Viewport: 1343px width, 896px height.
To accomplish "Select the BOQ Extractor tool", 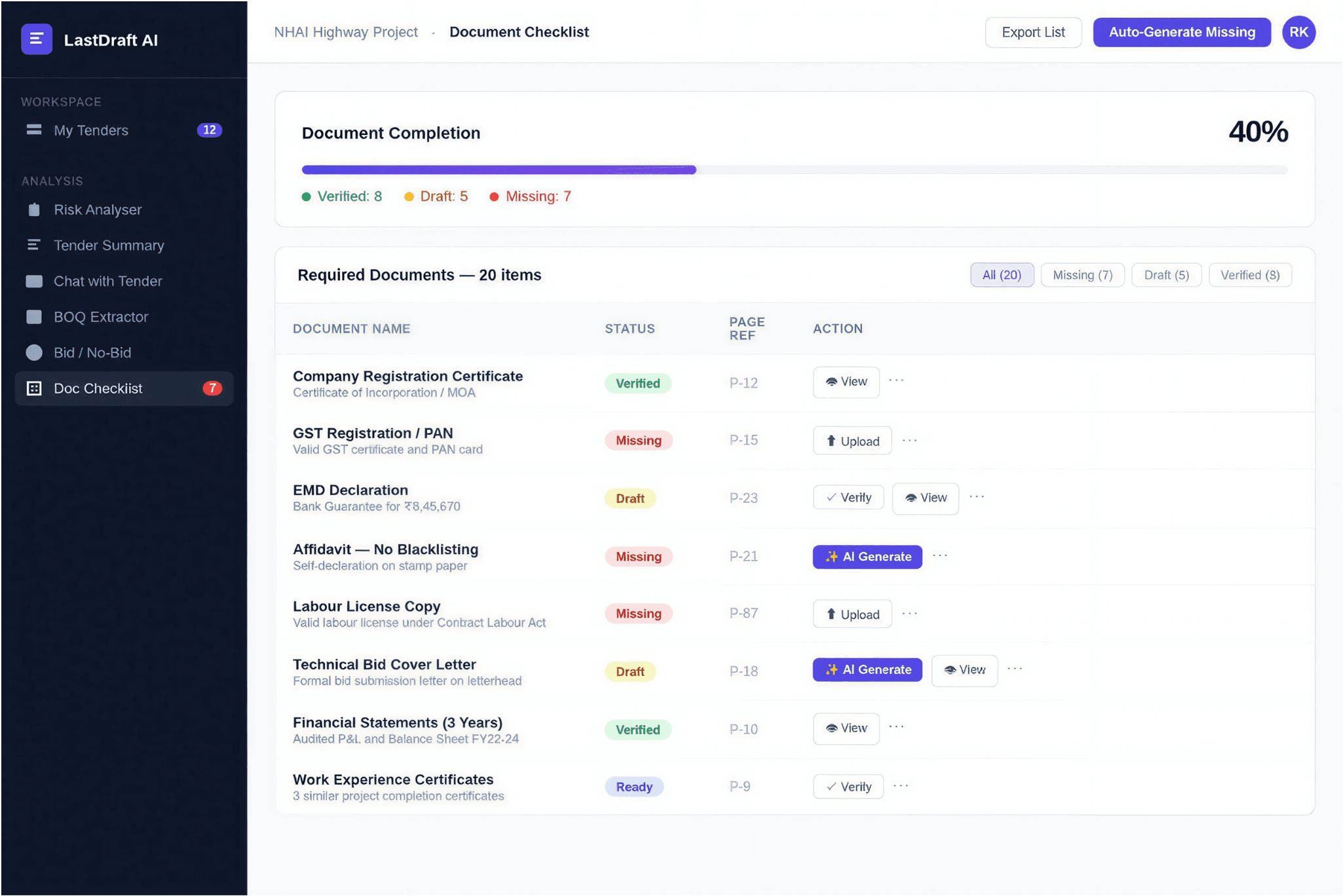I will (x=101, y=316).
